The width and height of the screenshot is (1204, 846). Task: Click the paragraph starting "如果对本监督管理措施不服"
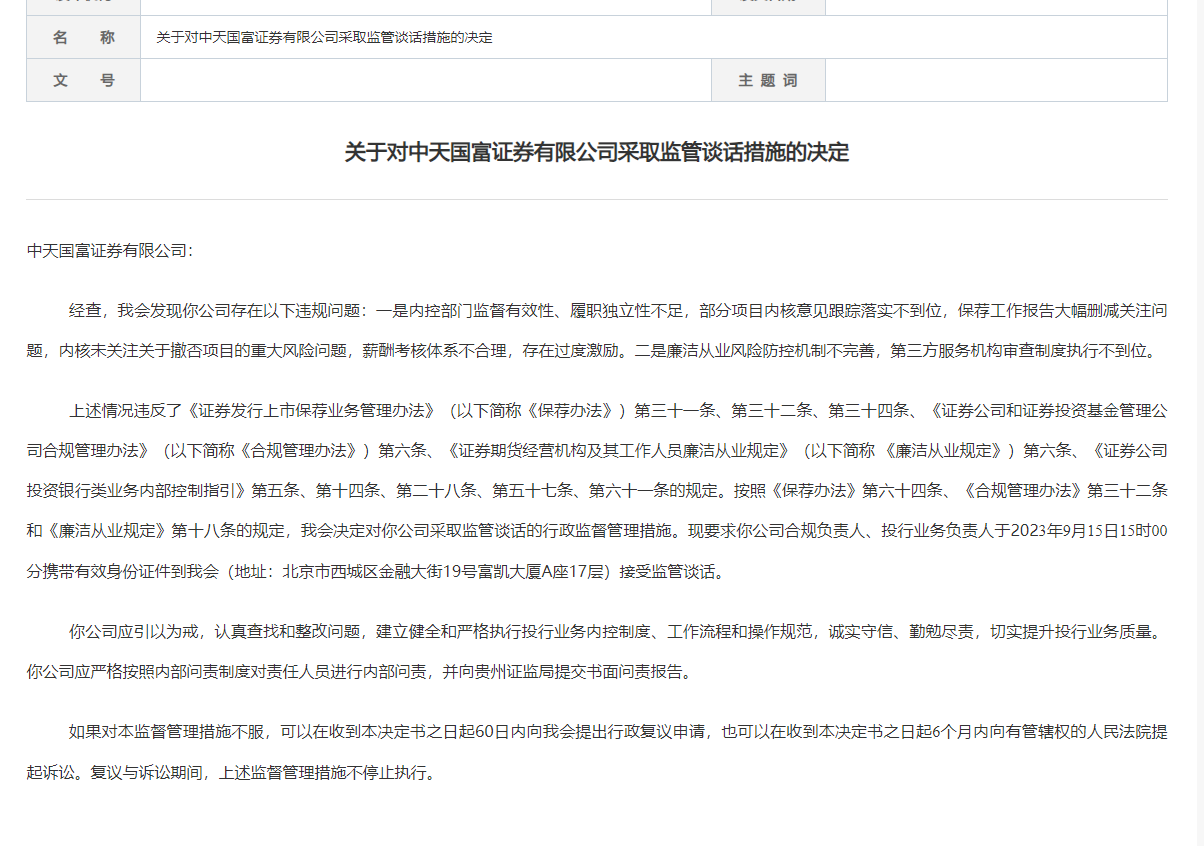tap(596, 752)
